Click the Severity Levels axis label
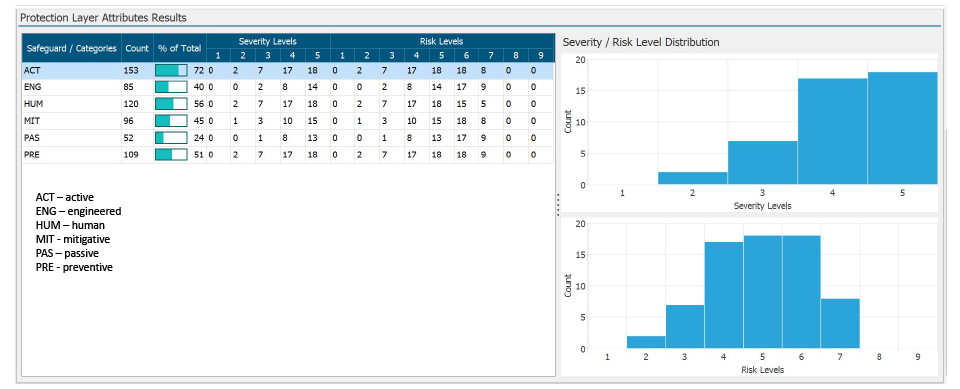This screenshot has width=960, height=389. (762, 206)
